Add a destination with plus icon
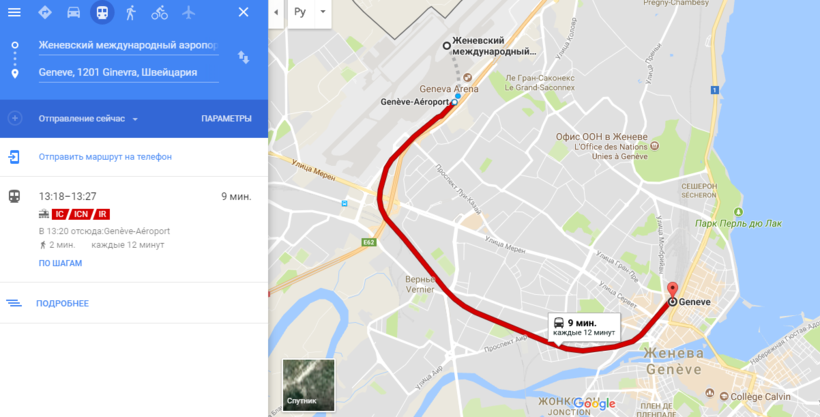820x417 pixels. (x=15, y=118)
